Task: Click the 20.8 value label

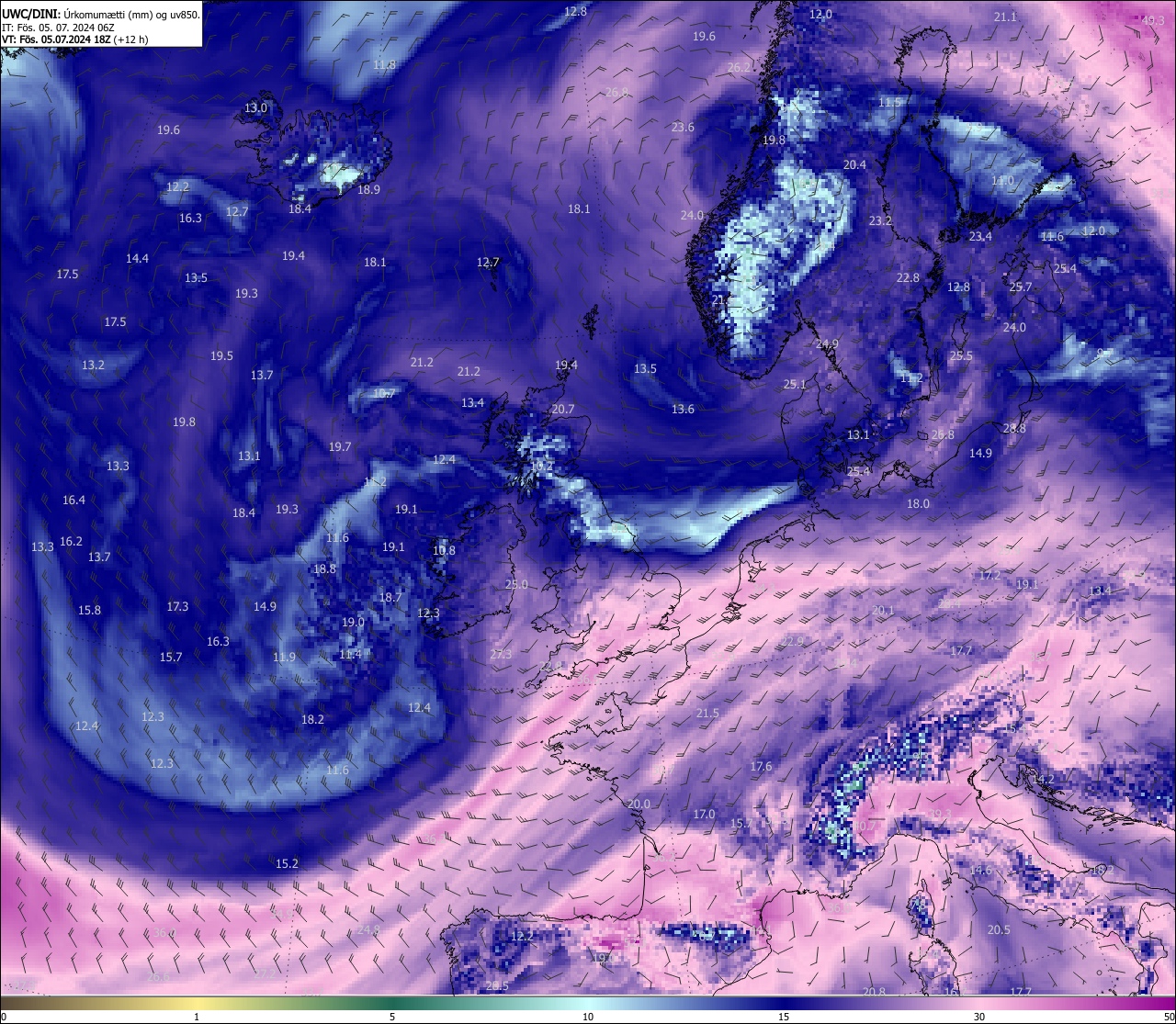Action: pyautogui.click(x=875, y=992)
